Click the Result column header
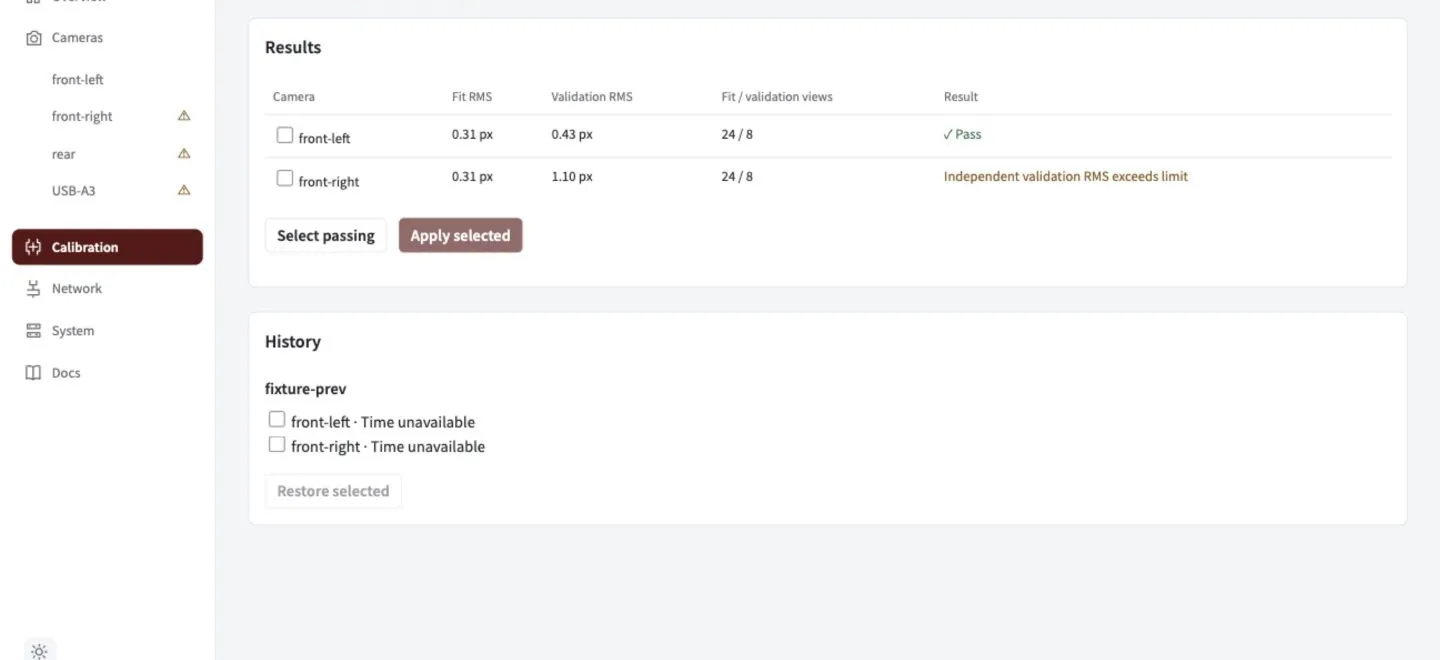 [961, 97]
